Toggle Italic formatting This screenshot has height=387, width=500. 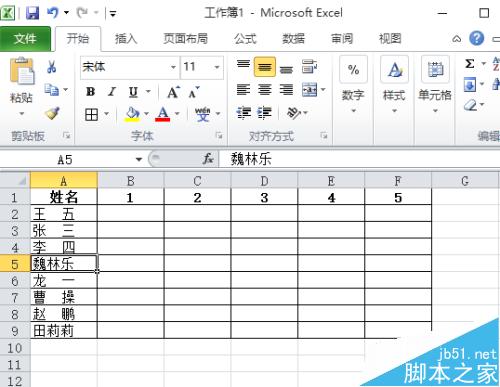pyautogui.click(x=112, y=92)
